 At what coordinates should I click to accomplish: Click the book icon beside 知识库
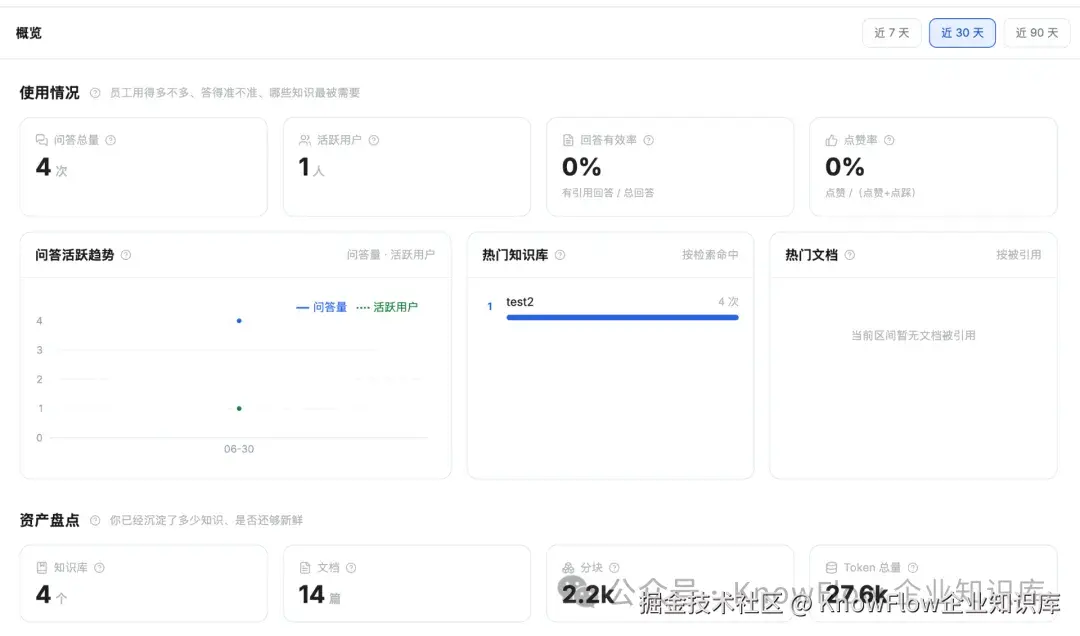click(x=41, y=568)
